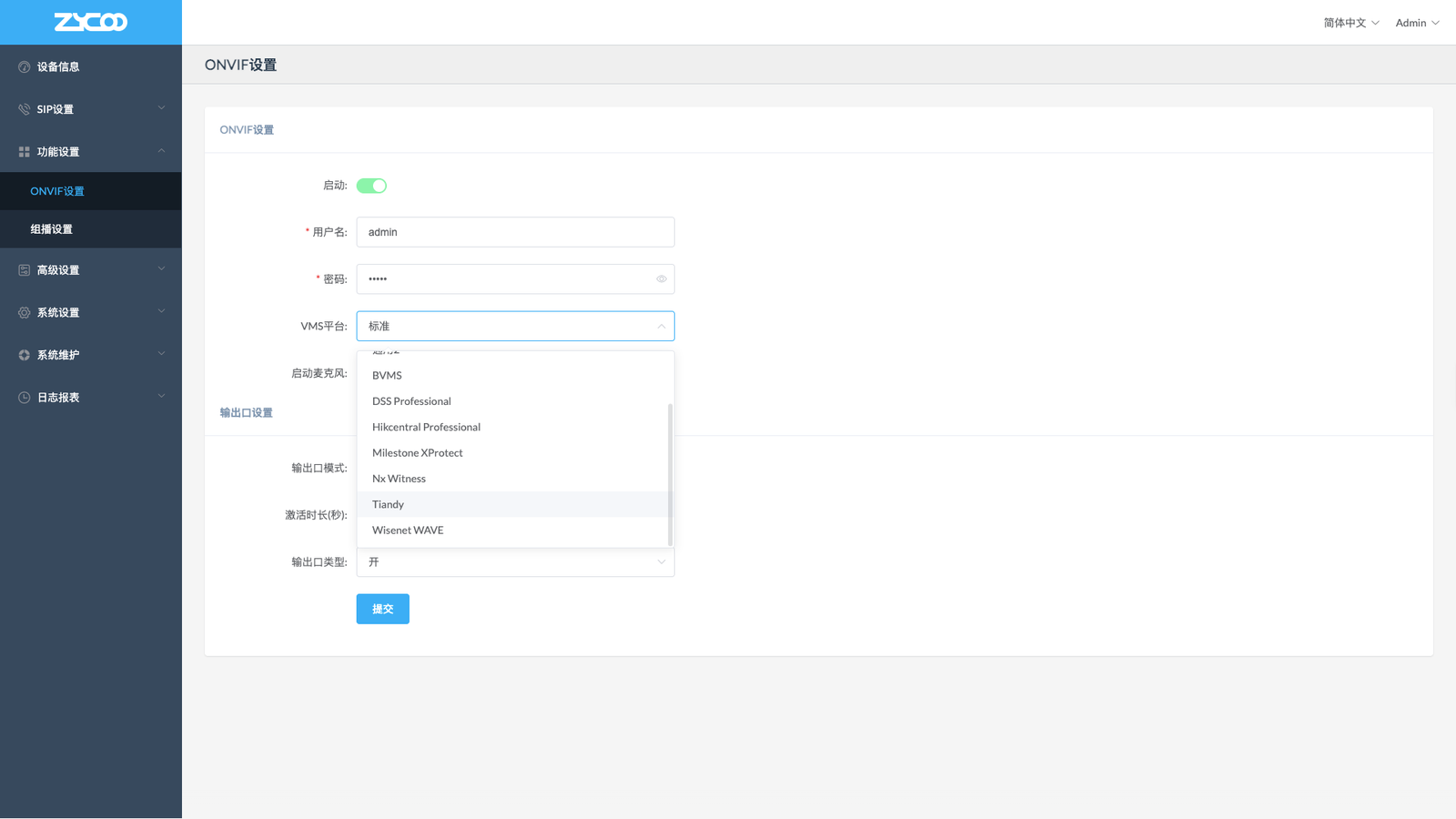This screenshot has width=1456, height=819.
Task: Expand the Admin user menu
Action: (x=1417, y=23)
